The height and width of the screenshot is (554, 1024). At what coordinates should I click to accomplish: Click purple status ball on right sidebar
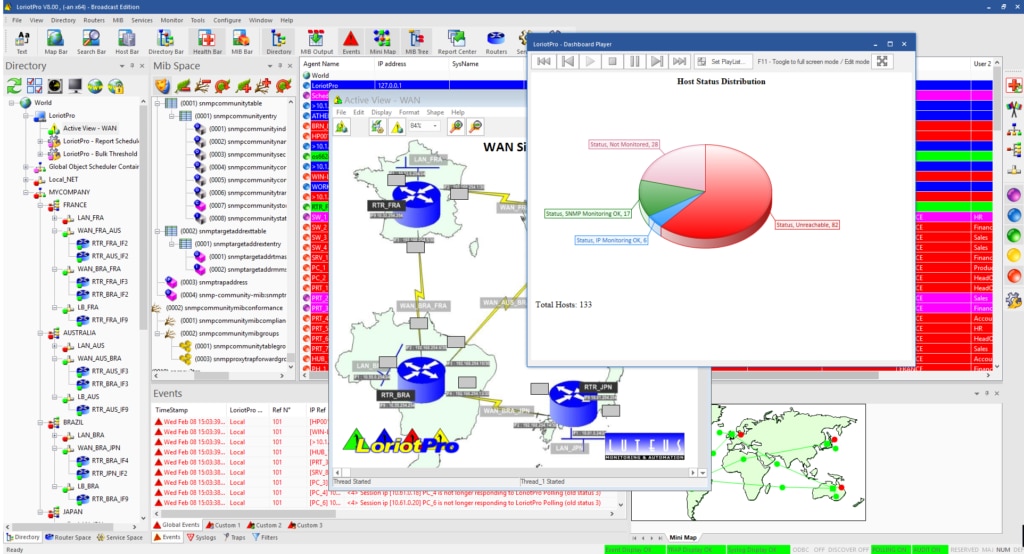(1014, 195)
